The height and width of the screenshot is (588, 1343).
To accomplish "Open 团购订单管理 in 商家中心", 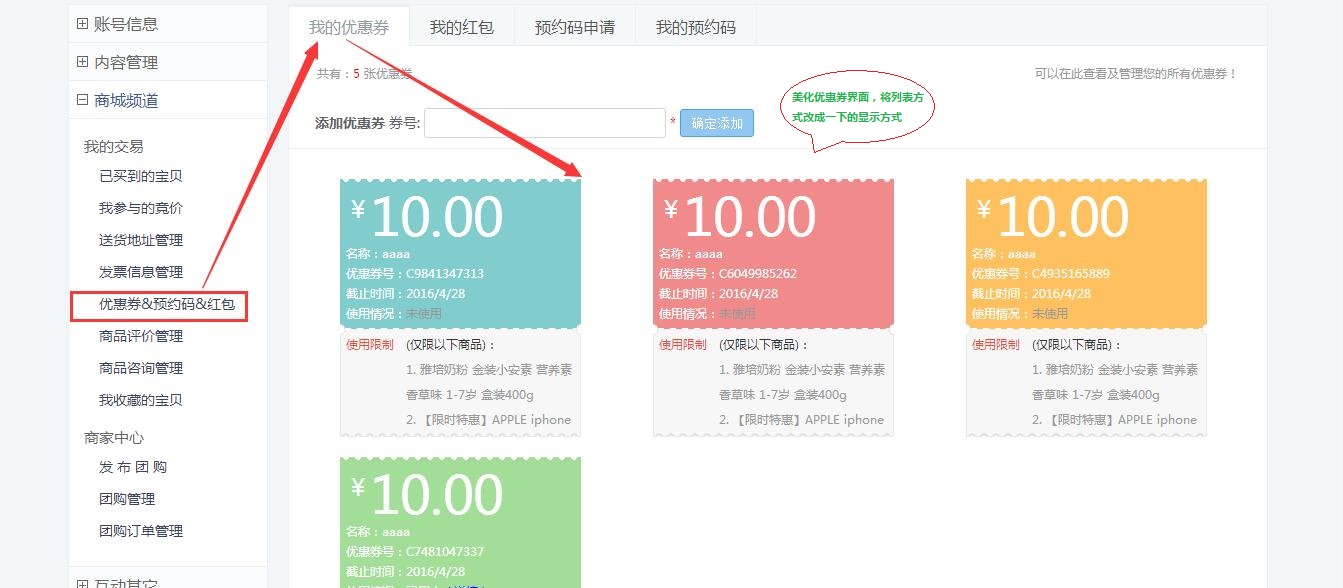I will click(141, 531).
